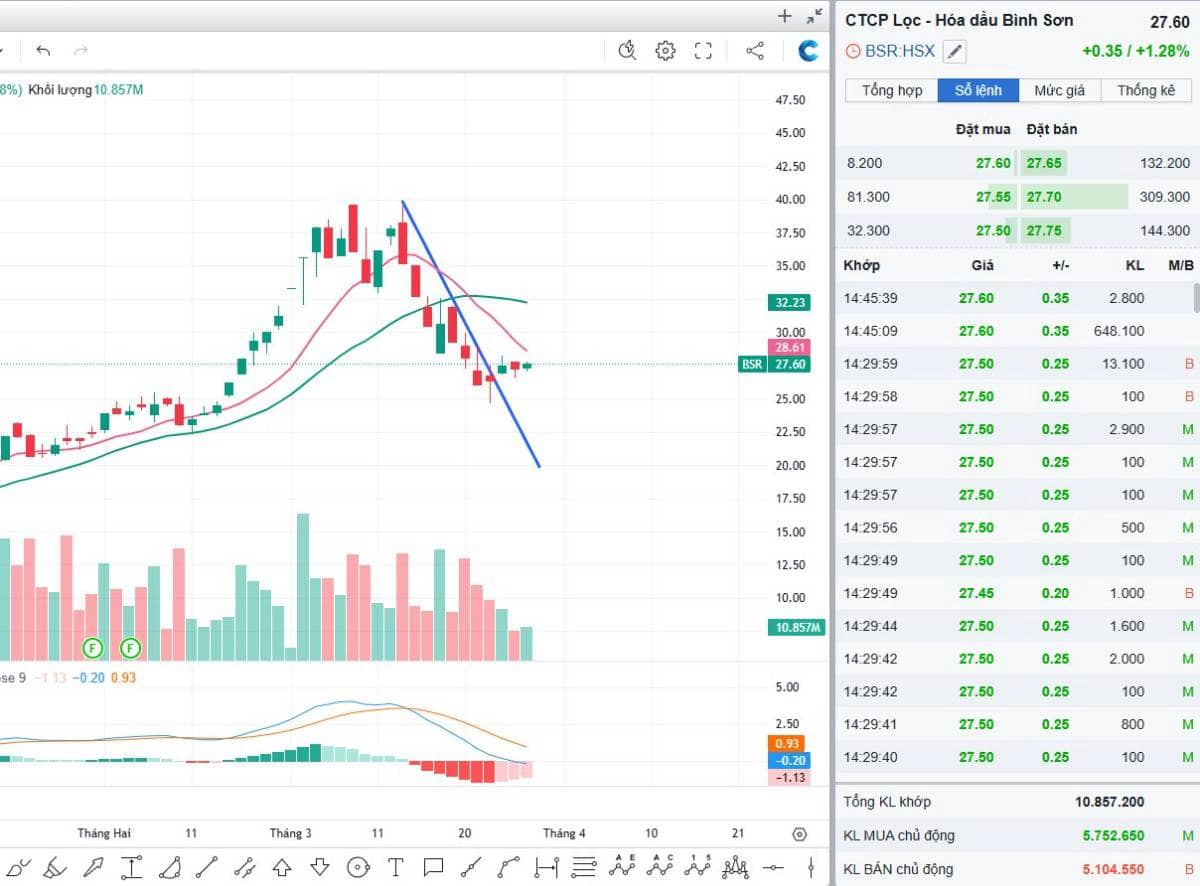The height and width of the screenshot is (886, 1200).
Task: Click the undo arrow in chart toolbar
Action: pos(43,51)
